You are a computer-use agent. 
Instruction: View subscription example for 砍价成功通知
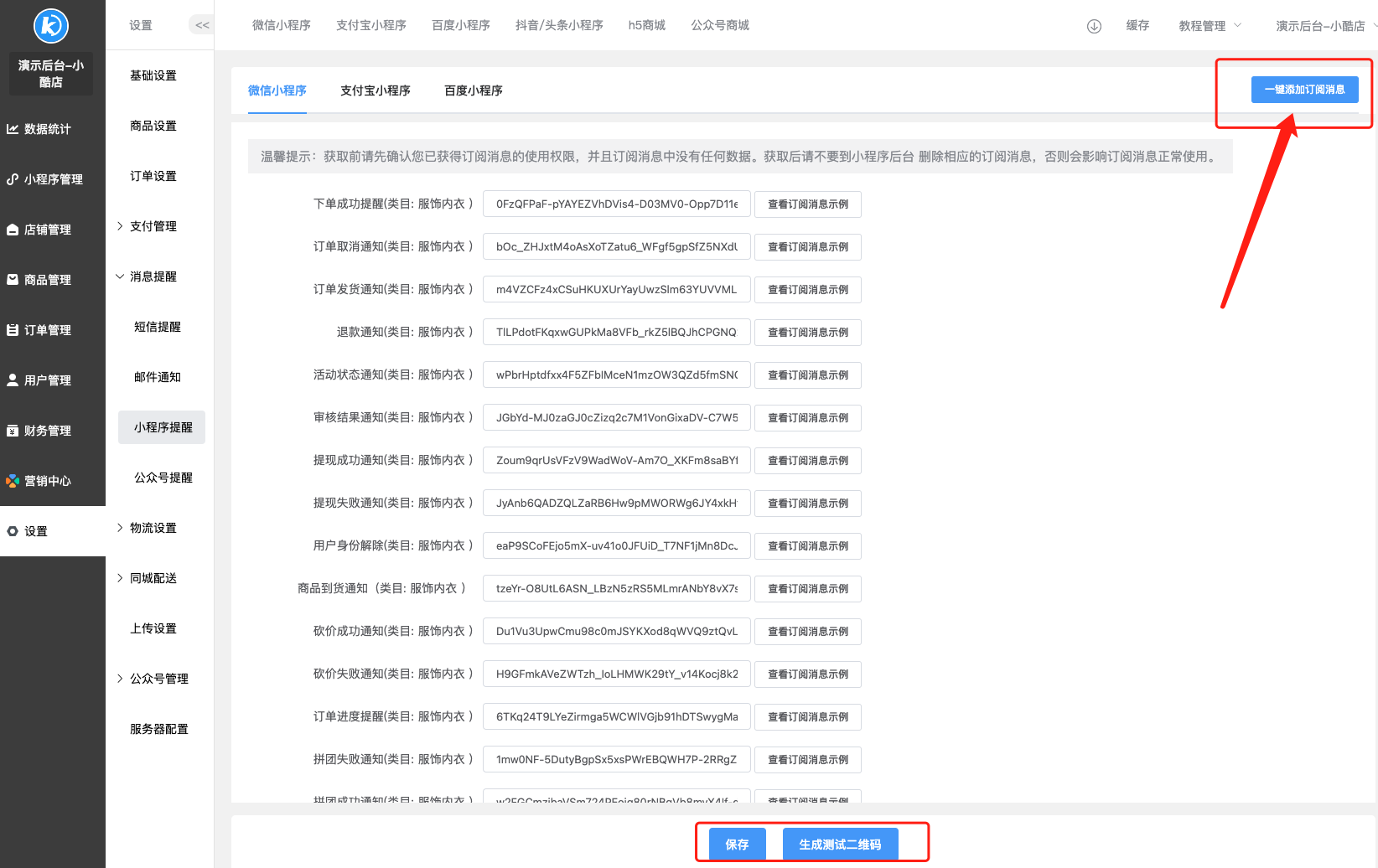[808, 632]
